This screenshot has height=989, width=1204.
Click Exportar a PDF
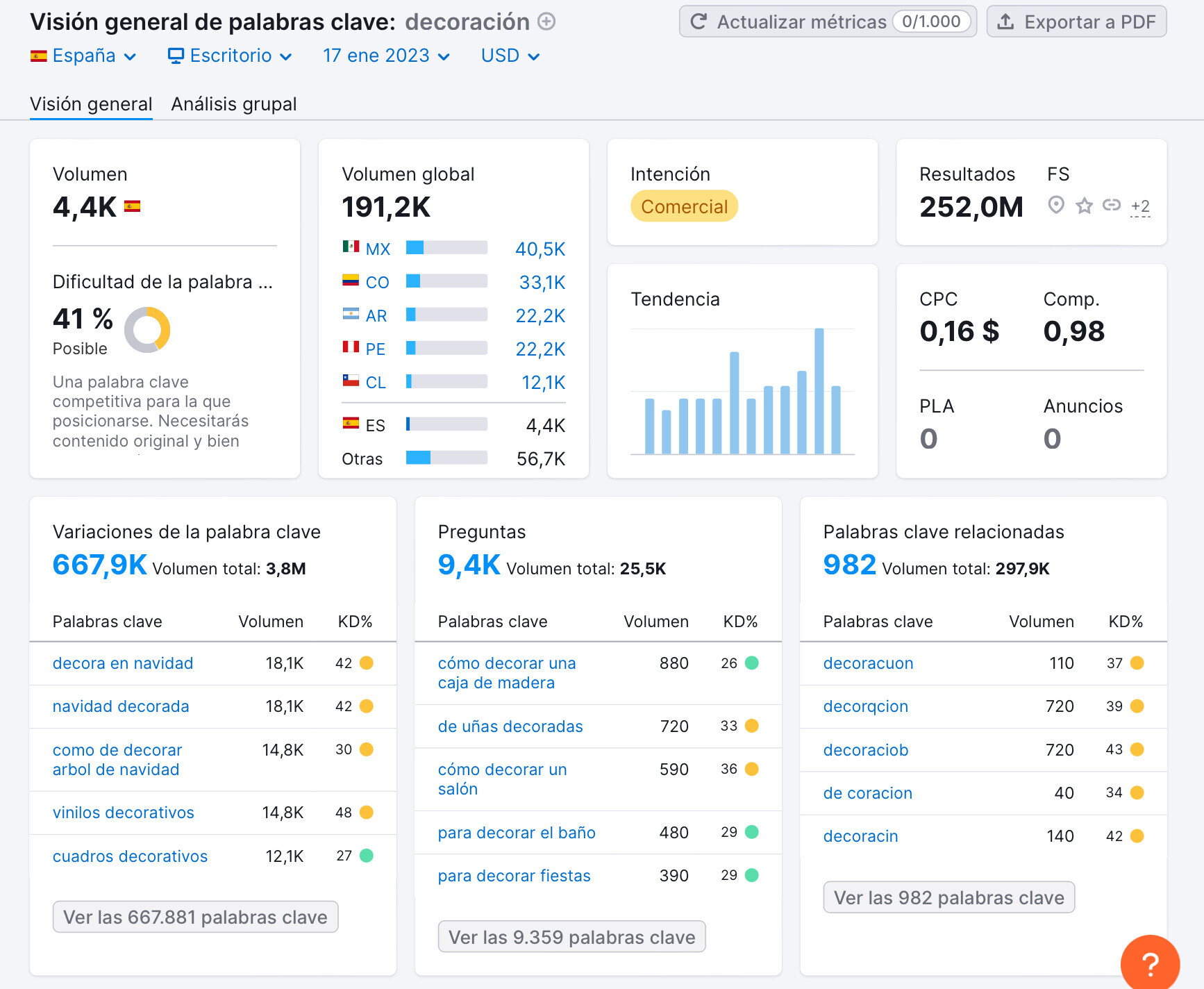(x=1076, y=22)
